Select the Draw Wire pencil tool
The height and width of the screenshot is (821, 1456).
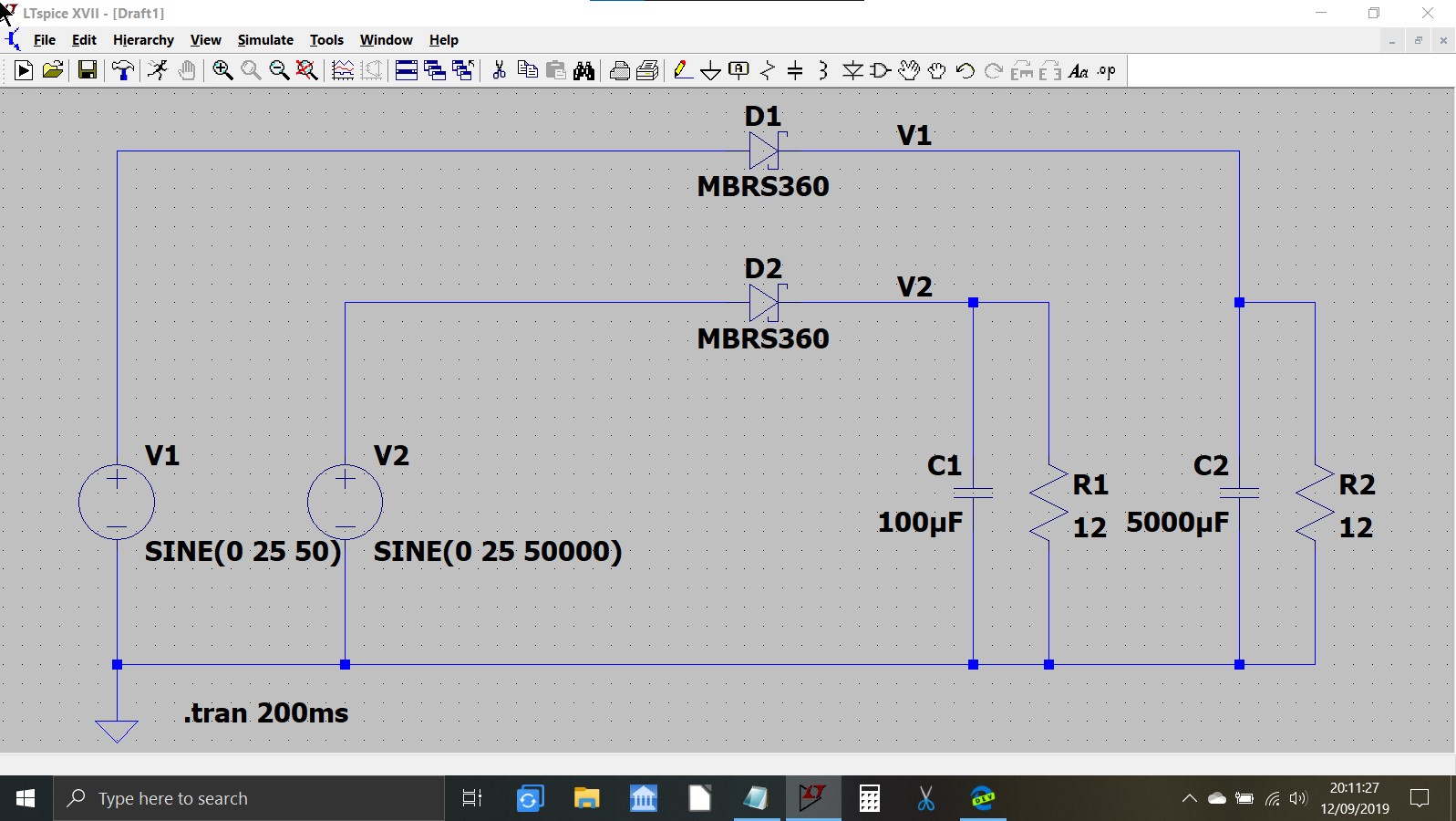point(682,70)
